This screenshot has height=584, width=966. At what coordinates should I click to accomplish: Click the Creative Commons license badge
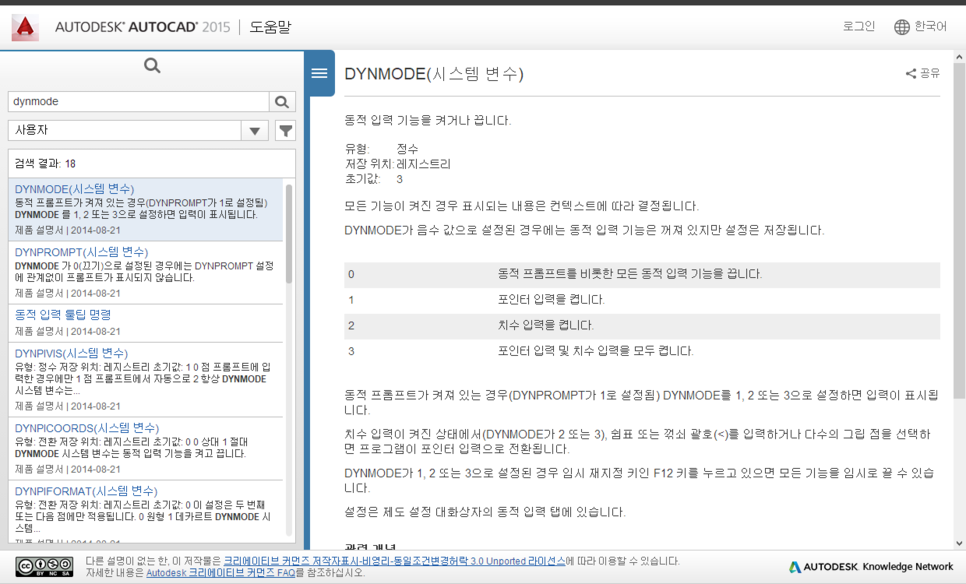pyautogui.click(x=44, y=567)
